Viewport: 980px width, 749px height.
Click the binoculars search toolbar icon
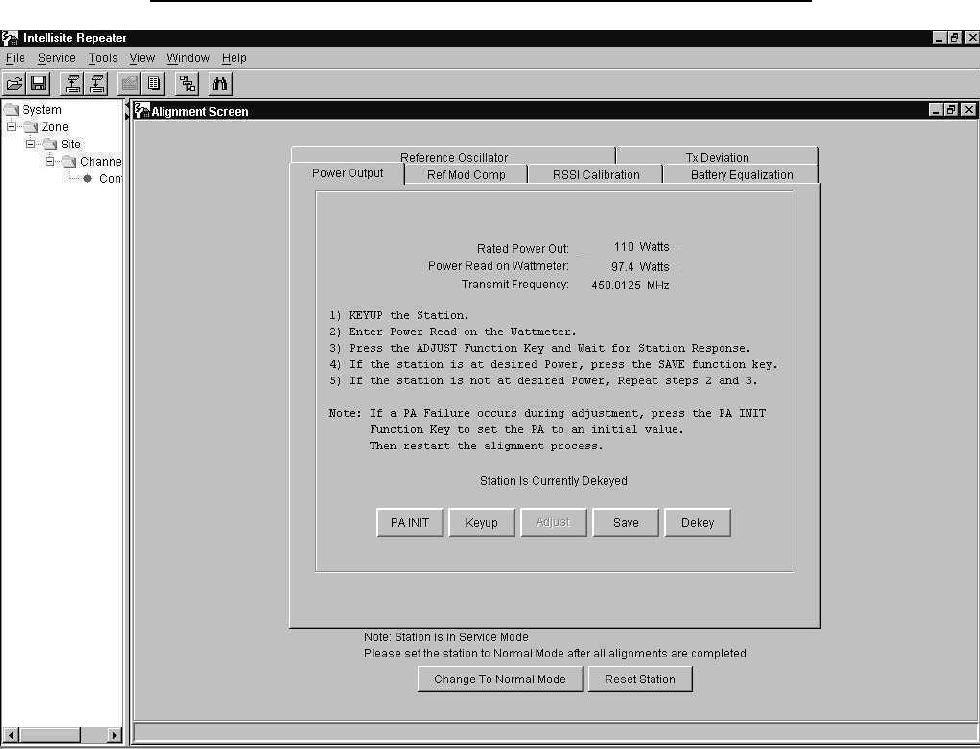[x=220, y=83]
